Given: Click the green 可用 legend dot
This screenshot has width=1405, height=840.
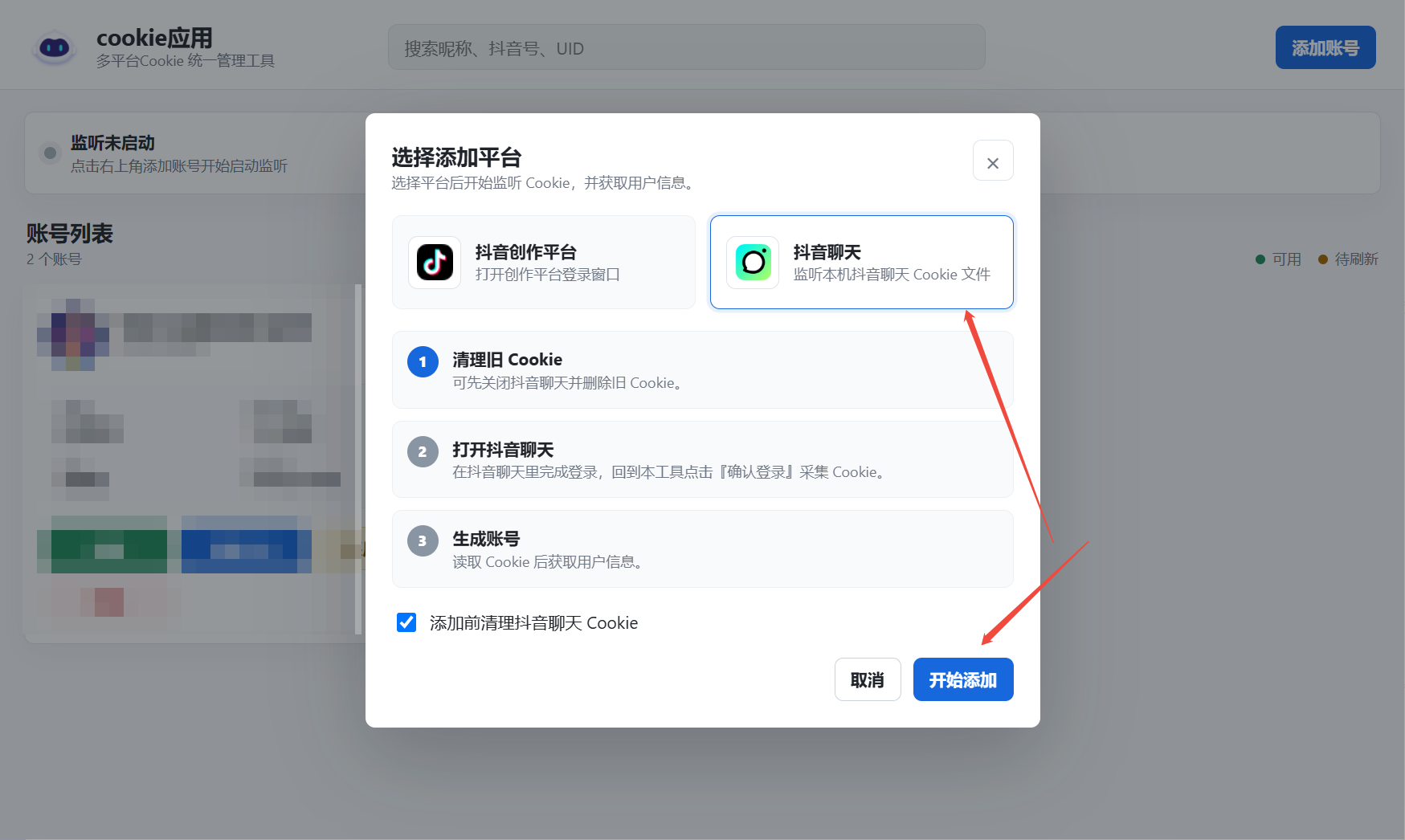Looking at the screenshot, I should 1260,259.
